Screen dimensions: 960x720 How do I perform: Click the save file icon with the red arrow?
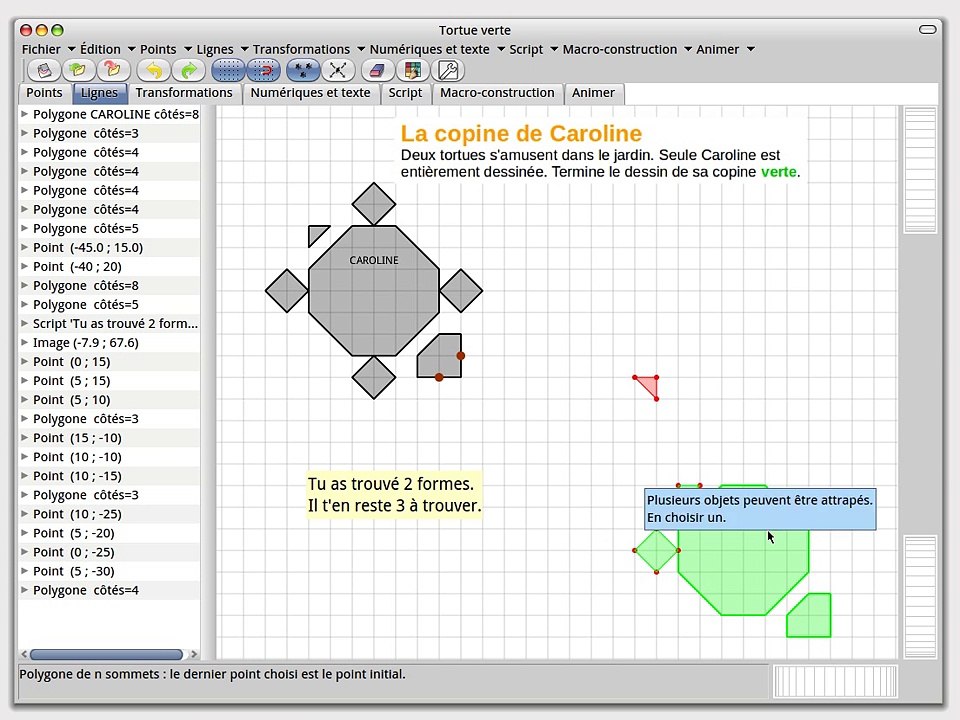[x=113, y=70]
